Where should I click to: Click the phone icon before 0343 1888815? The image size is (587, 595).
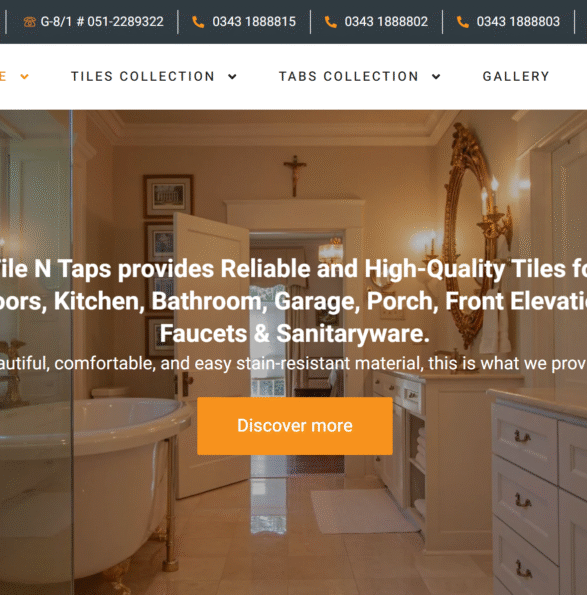pos(198,22)
